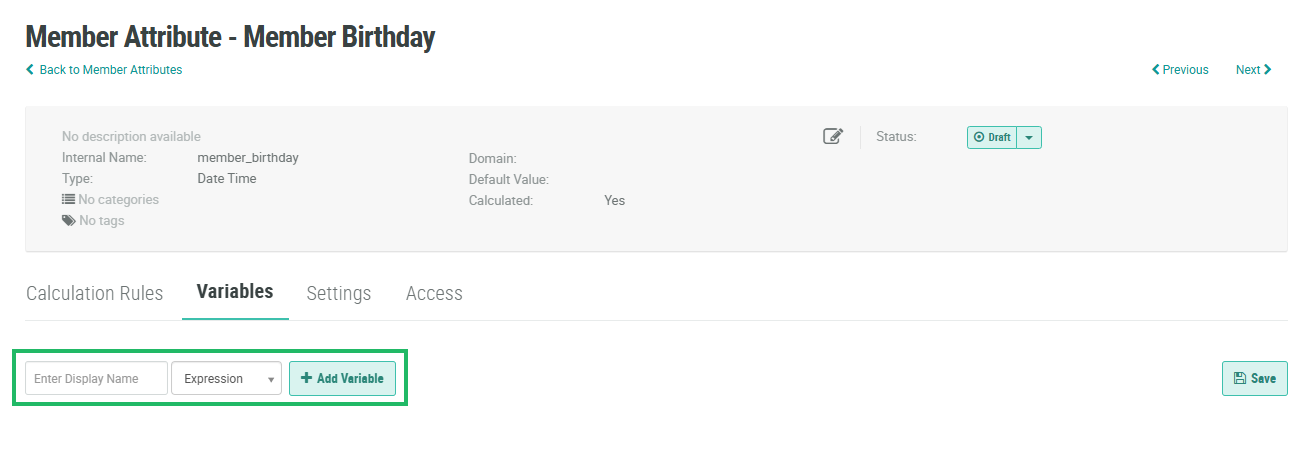This screenshot has height=465, width=1315.
Task: Go to the Previous member attribute
Action: coord(1185,70)
